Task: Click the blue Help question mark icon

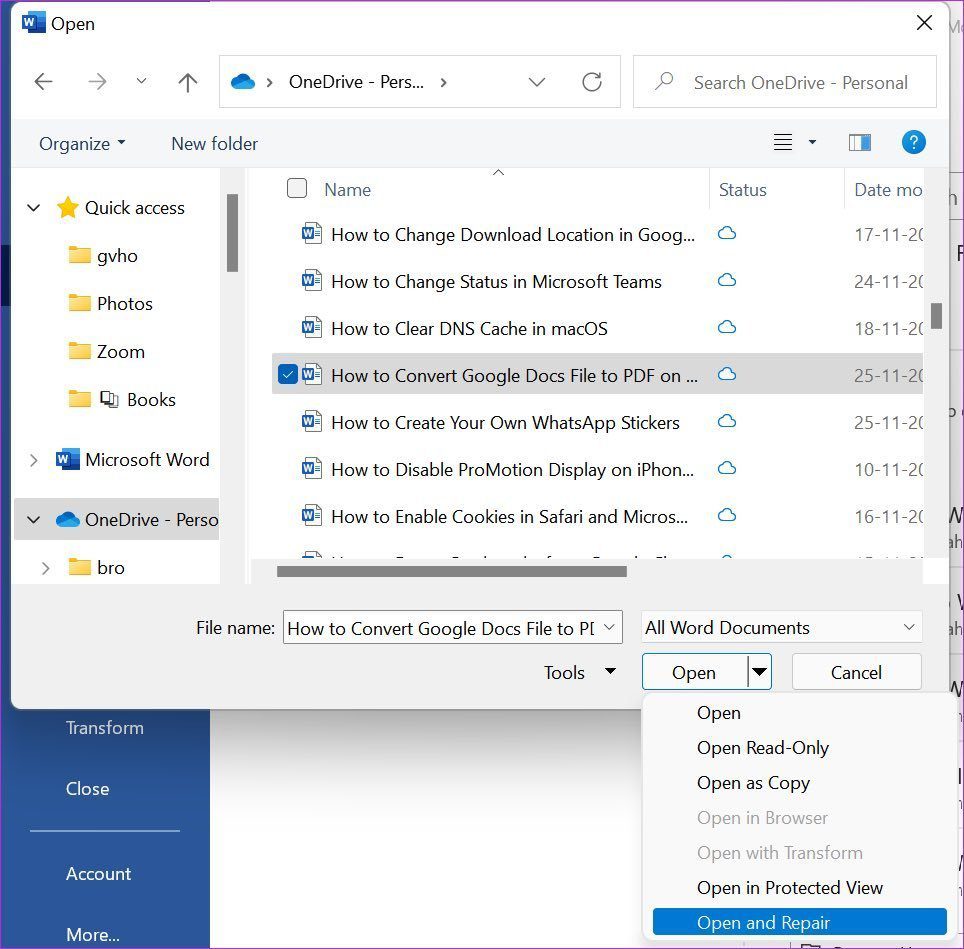Action: point(913,143)
